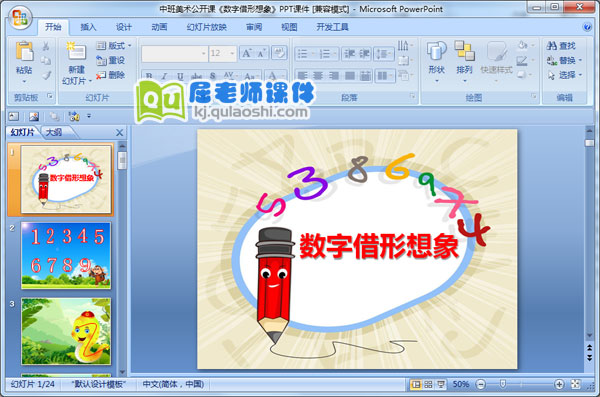The width and height of the screenshot is (600, 397).
Task: Click the Cut scissors icon
Action: (x=46, y=46)
